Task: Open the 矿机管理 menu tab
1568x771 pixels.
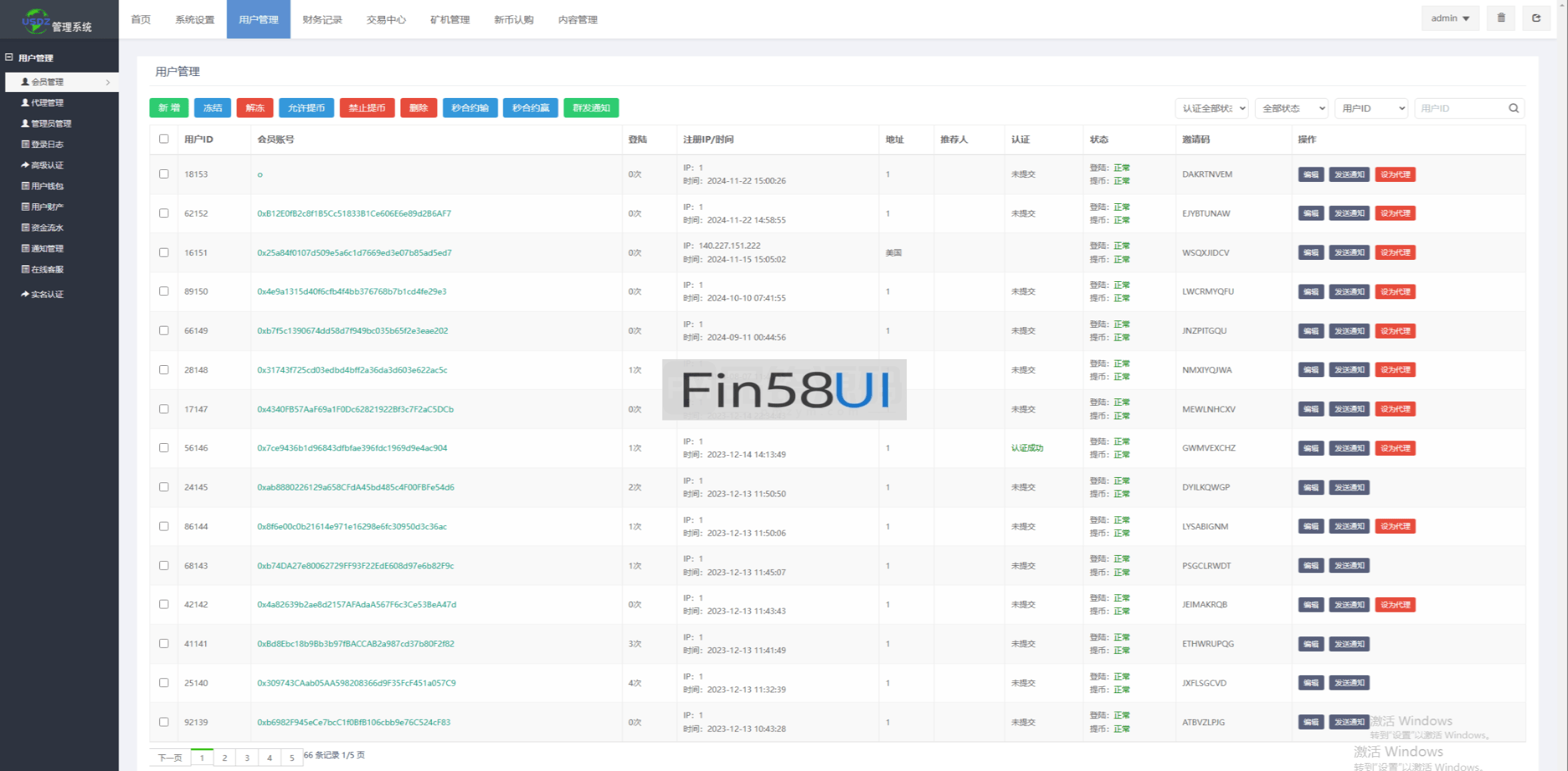Action: (450, 19)
